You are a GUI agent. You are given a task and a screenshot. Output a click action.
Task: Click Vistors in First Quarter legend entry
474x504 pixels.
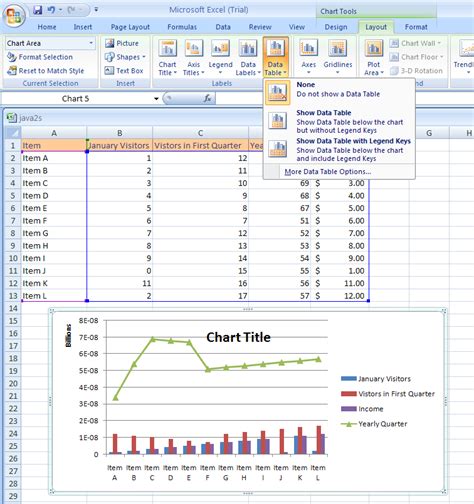coord(388,394)
